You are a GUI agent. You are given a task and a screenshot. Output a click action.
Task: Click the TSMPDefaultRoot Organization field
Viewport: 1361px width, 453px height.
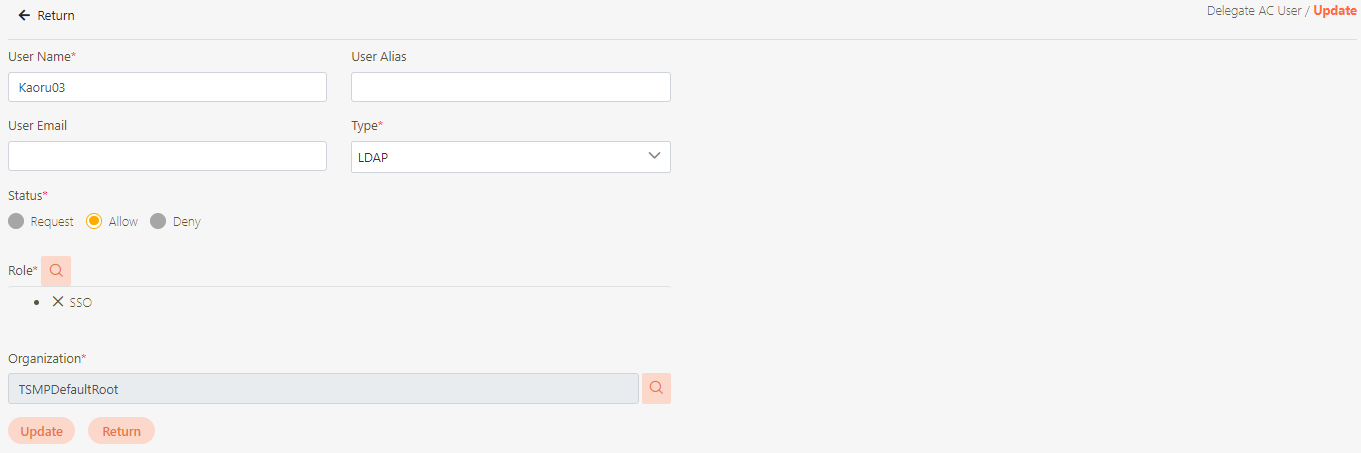coord(322,389)
